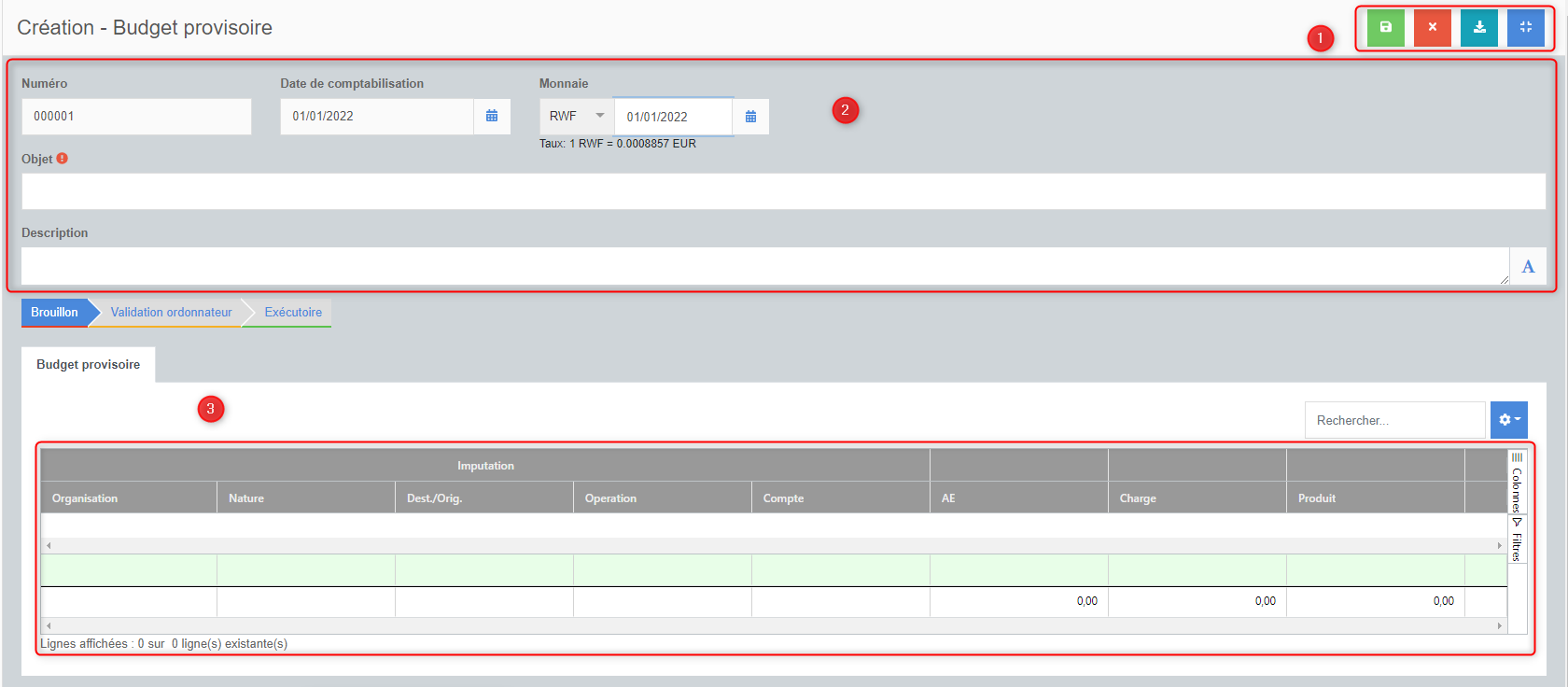1568x687 pixels.
Task: Click the text formatting A icon
Action: point(1528,267)
